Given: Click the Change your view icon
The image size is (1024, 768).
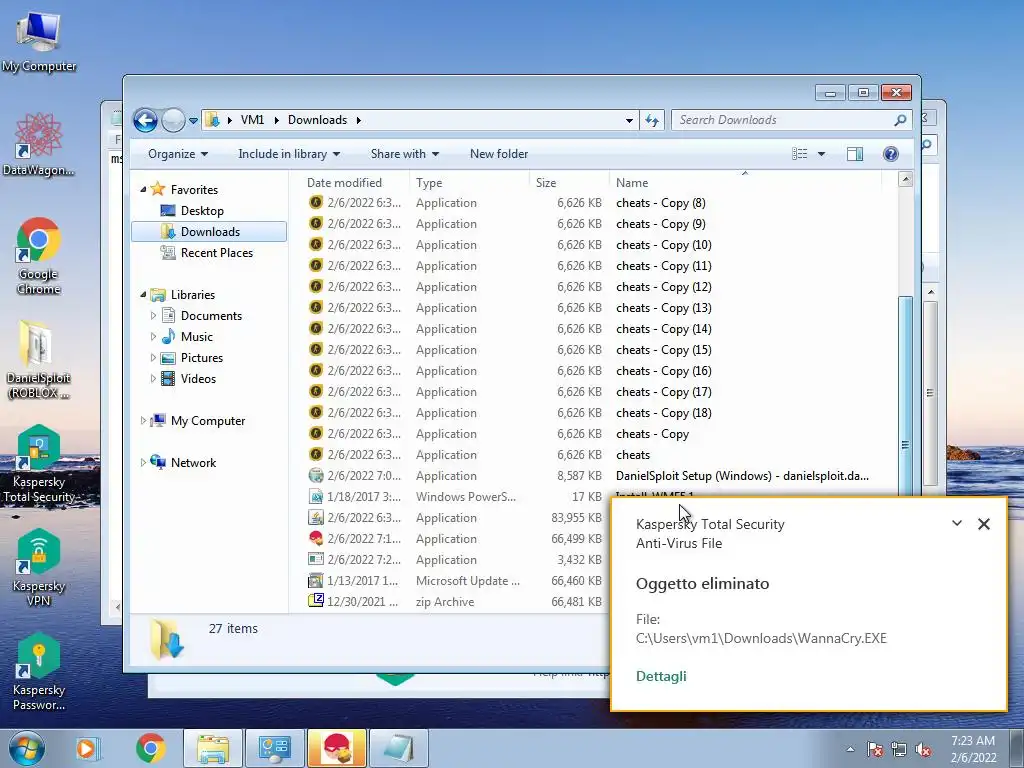Looking at the screenshot, I should [799, 154].
